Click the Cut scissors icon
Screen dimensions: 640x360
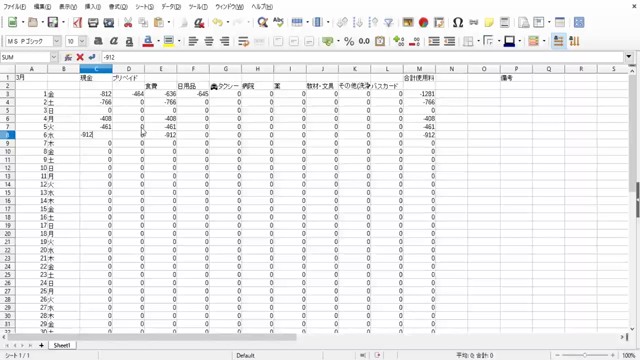tap(128, 22)
